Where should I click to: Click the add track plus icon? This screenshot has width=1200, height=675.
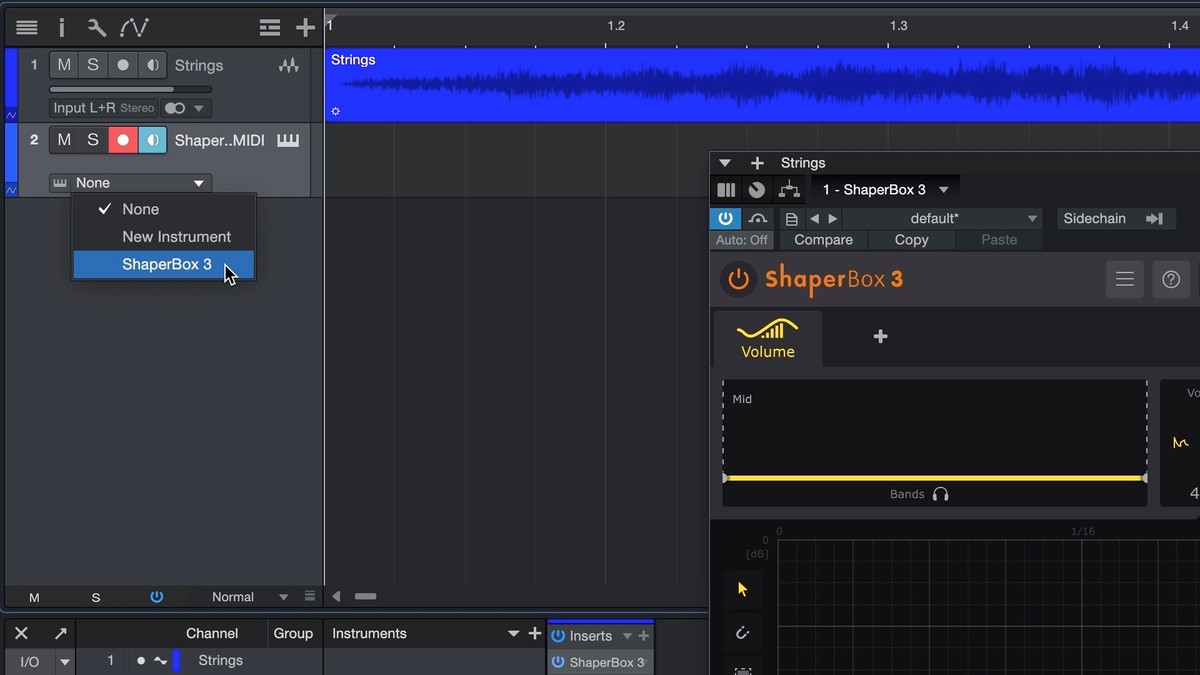coord(305,28)
